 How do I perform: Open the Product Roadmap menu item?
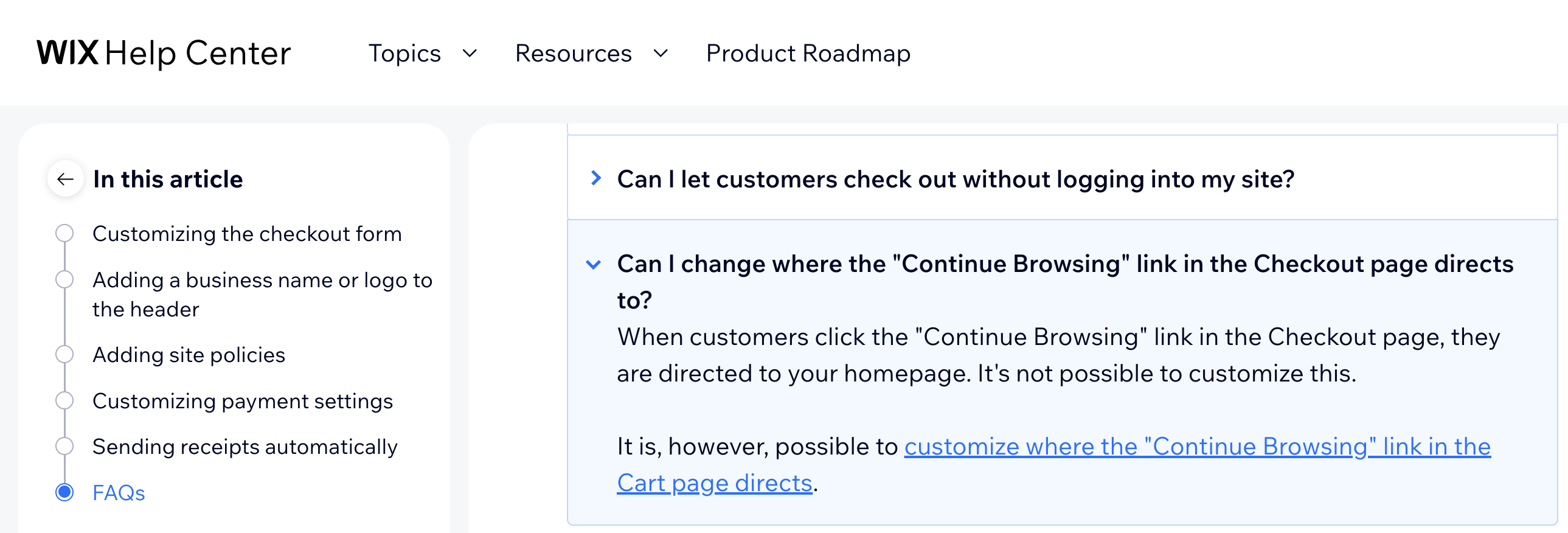[808, 54]
